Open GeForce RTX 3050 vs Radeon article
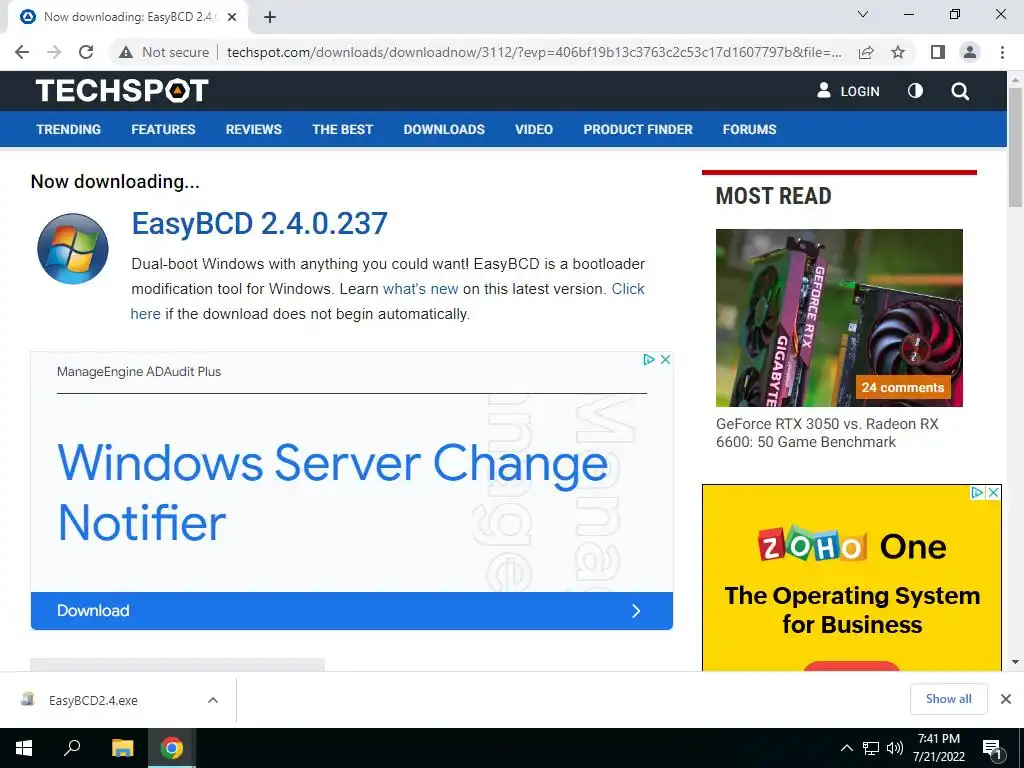 coord(827,433)
